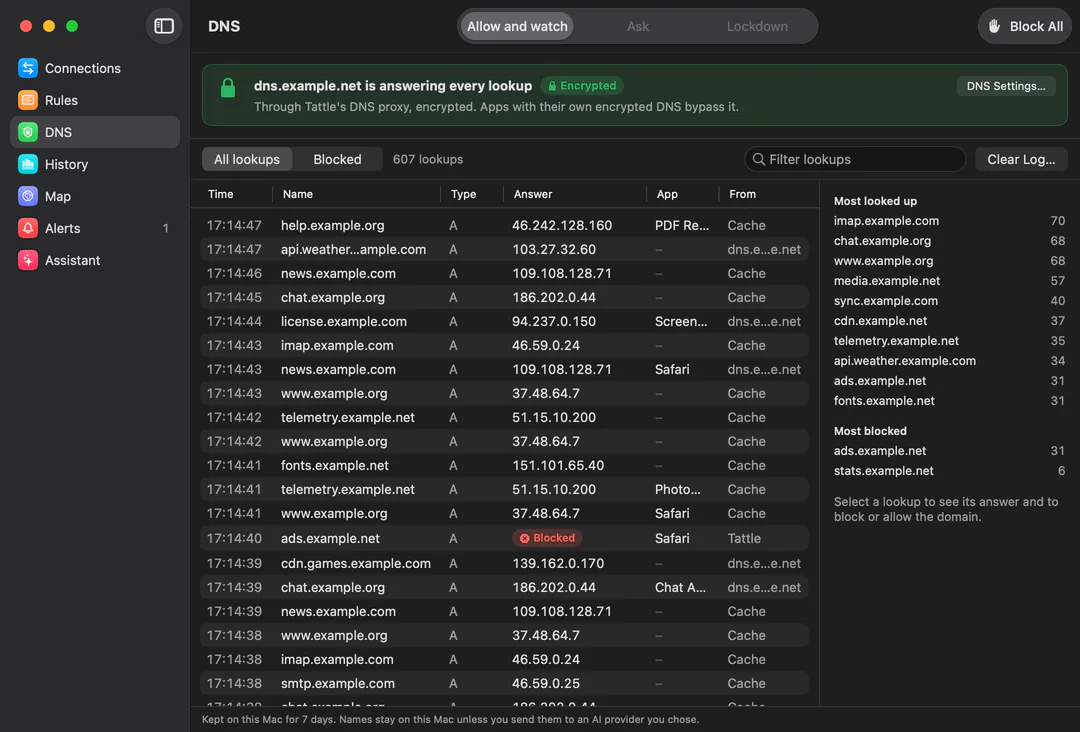The height and width of the screenshot is (732, 1080).
Task: Click the Rules sidebar icon
Action: (28, 100)
